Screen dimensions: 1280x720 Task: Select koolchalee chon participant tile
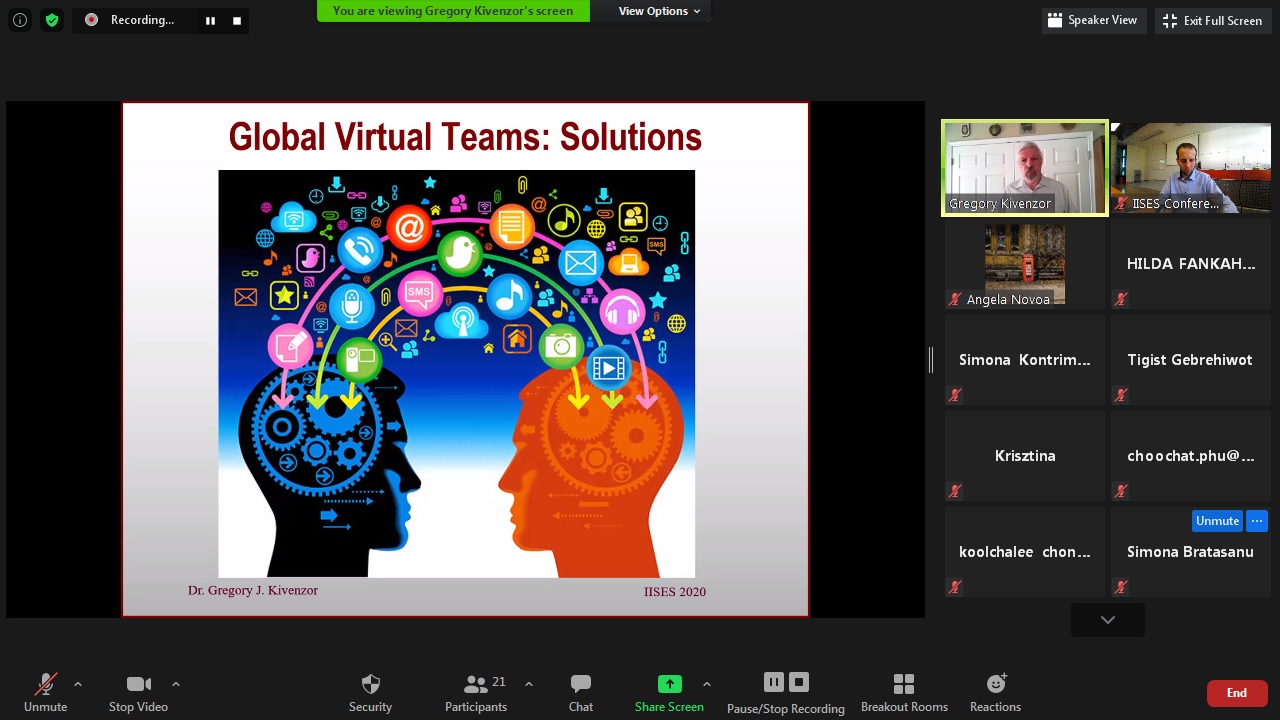(1025, 552)
